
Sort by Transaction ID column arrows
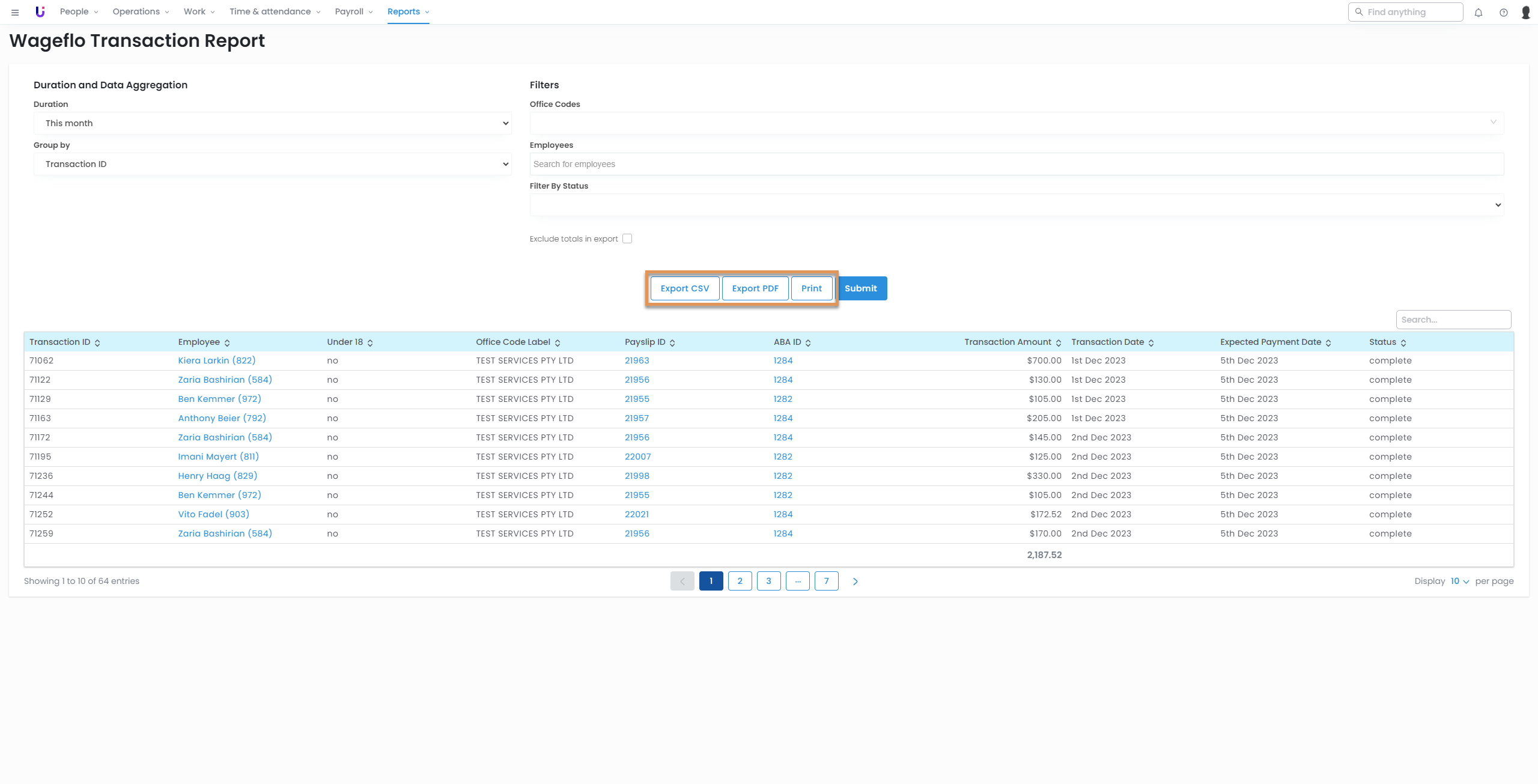(x=97, y=342)
